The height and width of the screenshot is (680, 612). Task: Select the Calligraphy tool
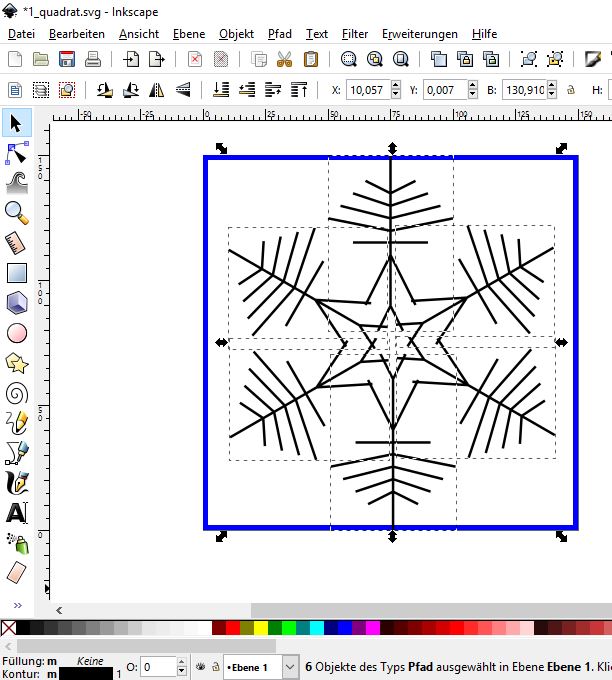click(x=17, y=483)
